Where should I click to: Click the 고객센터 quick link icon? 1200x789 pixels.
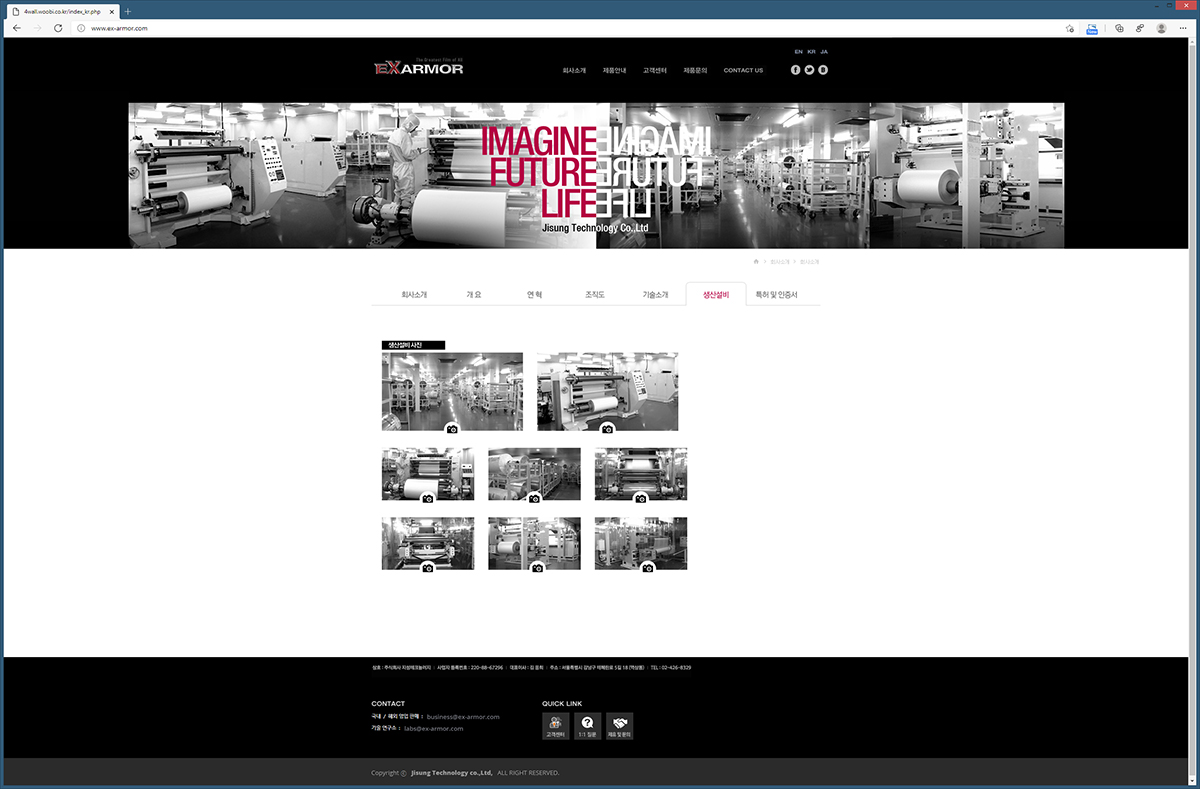pyautogui.click(x=555, y=726)
